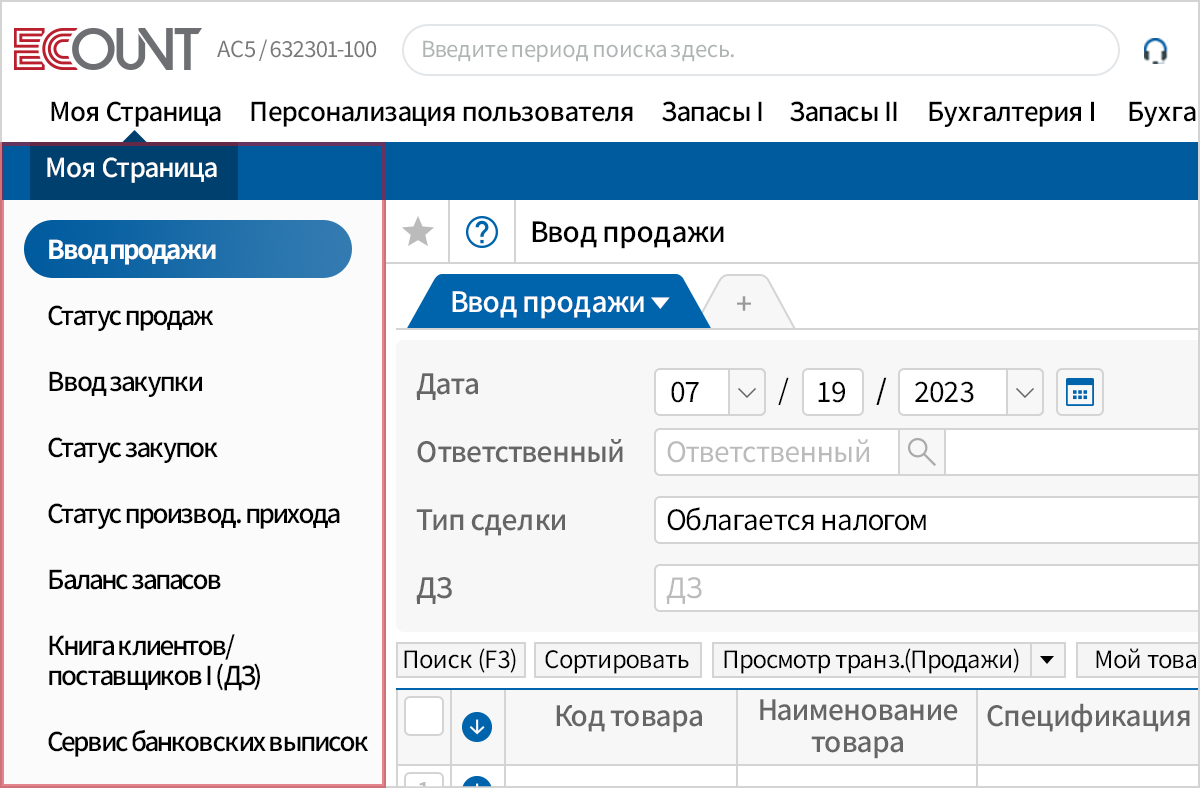Search for Ответственный using the magnifier icon

click(921, 452)
